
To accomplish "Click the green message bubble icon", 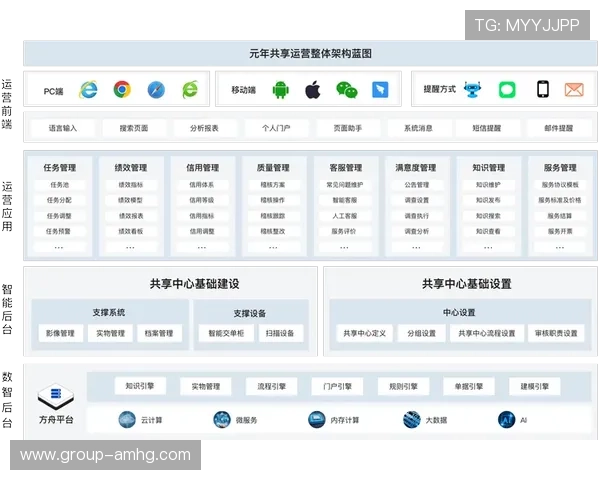I will click(x=507, y=90).
